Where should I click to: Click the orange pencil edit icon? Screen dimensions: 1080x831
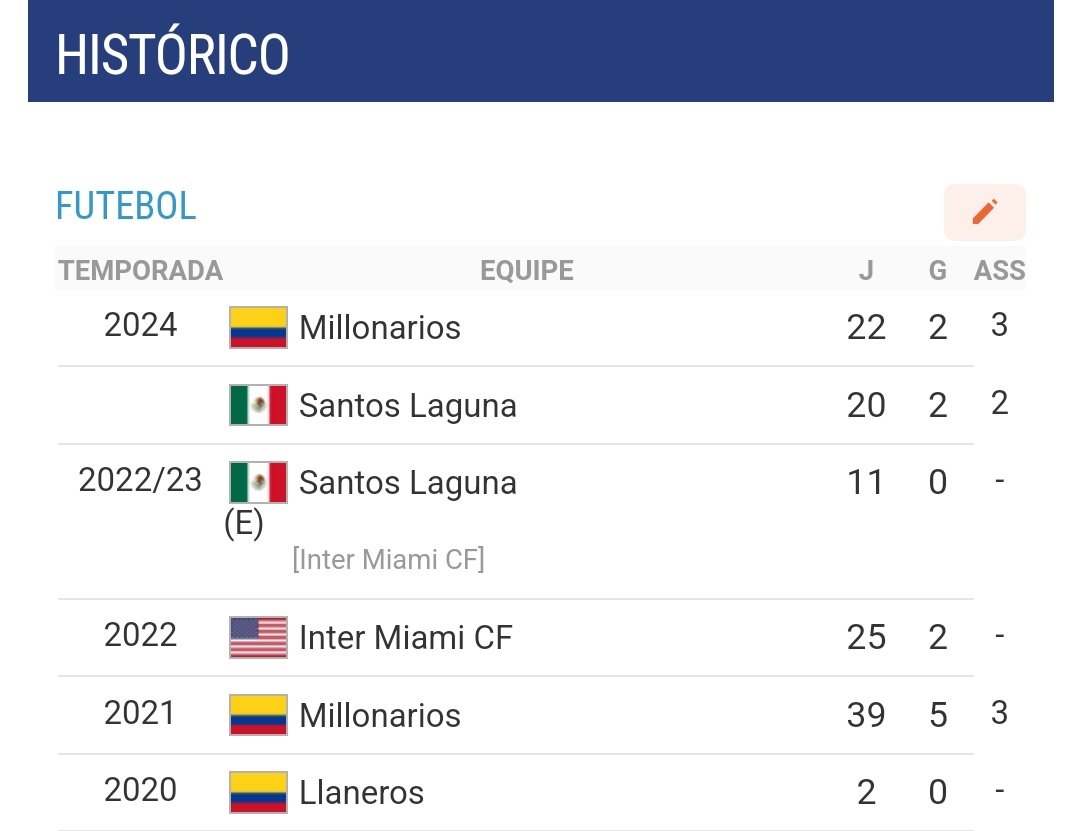coord(984,212)
